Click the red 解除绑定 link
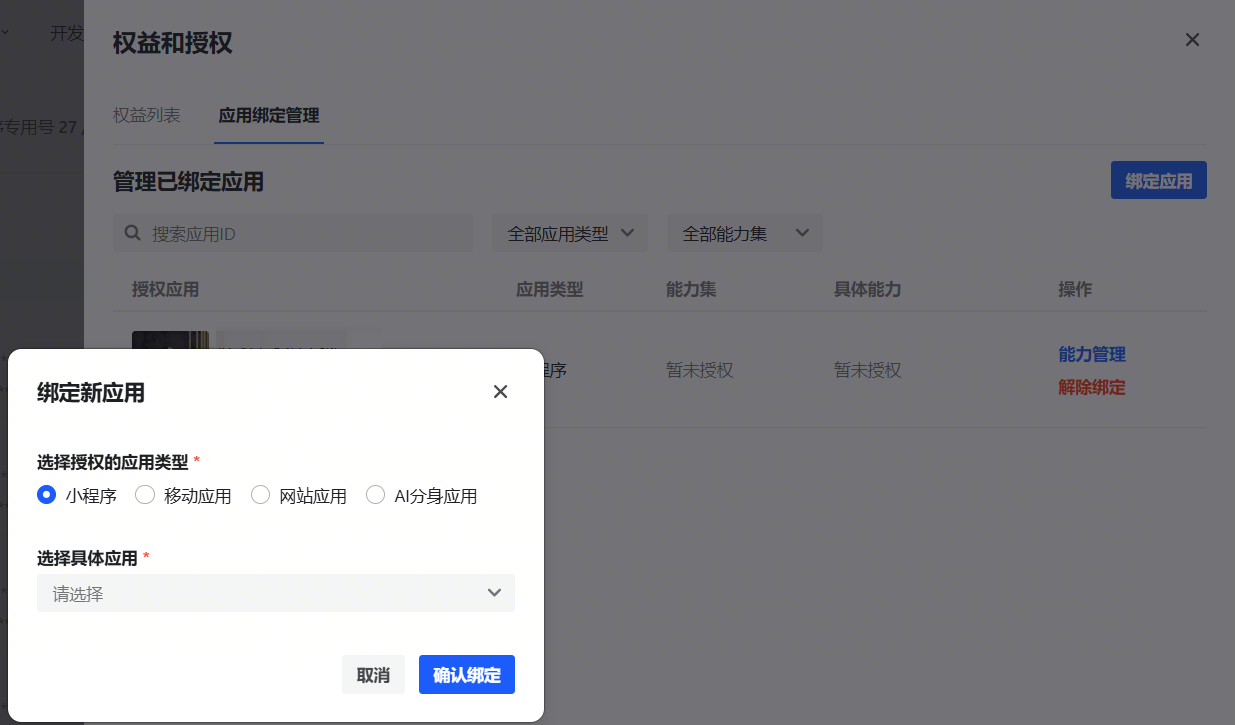This screenshot has height=725, width=1235. [1092, 387]
